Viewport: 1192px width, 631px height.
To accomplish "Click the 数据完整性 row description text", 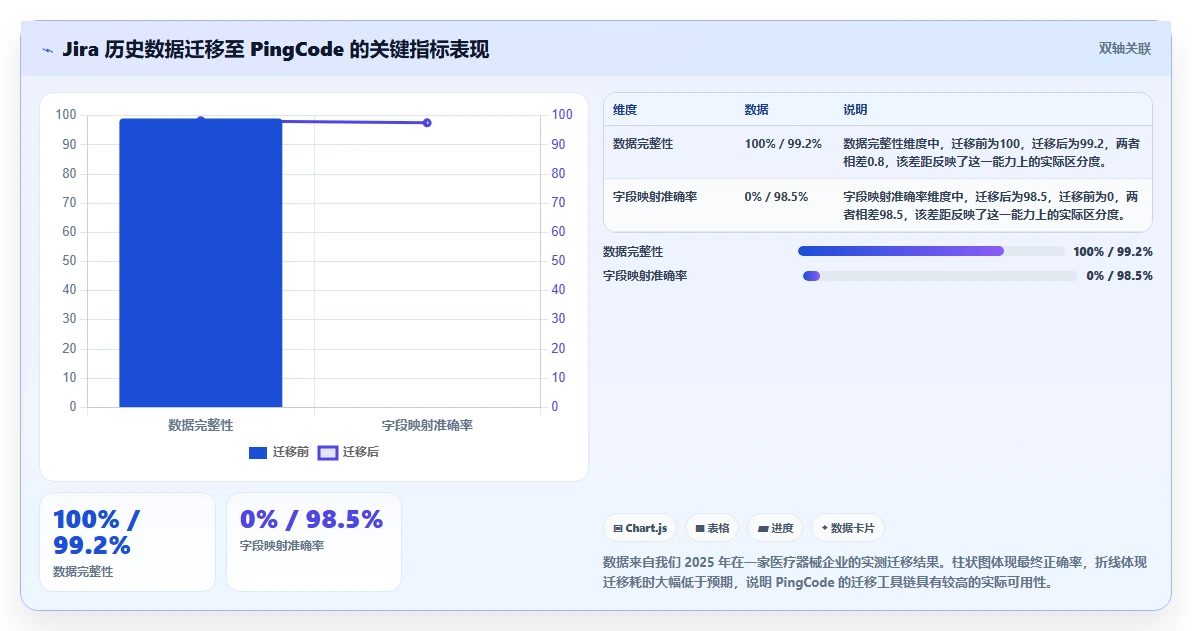I will click(991, 153).
